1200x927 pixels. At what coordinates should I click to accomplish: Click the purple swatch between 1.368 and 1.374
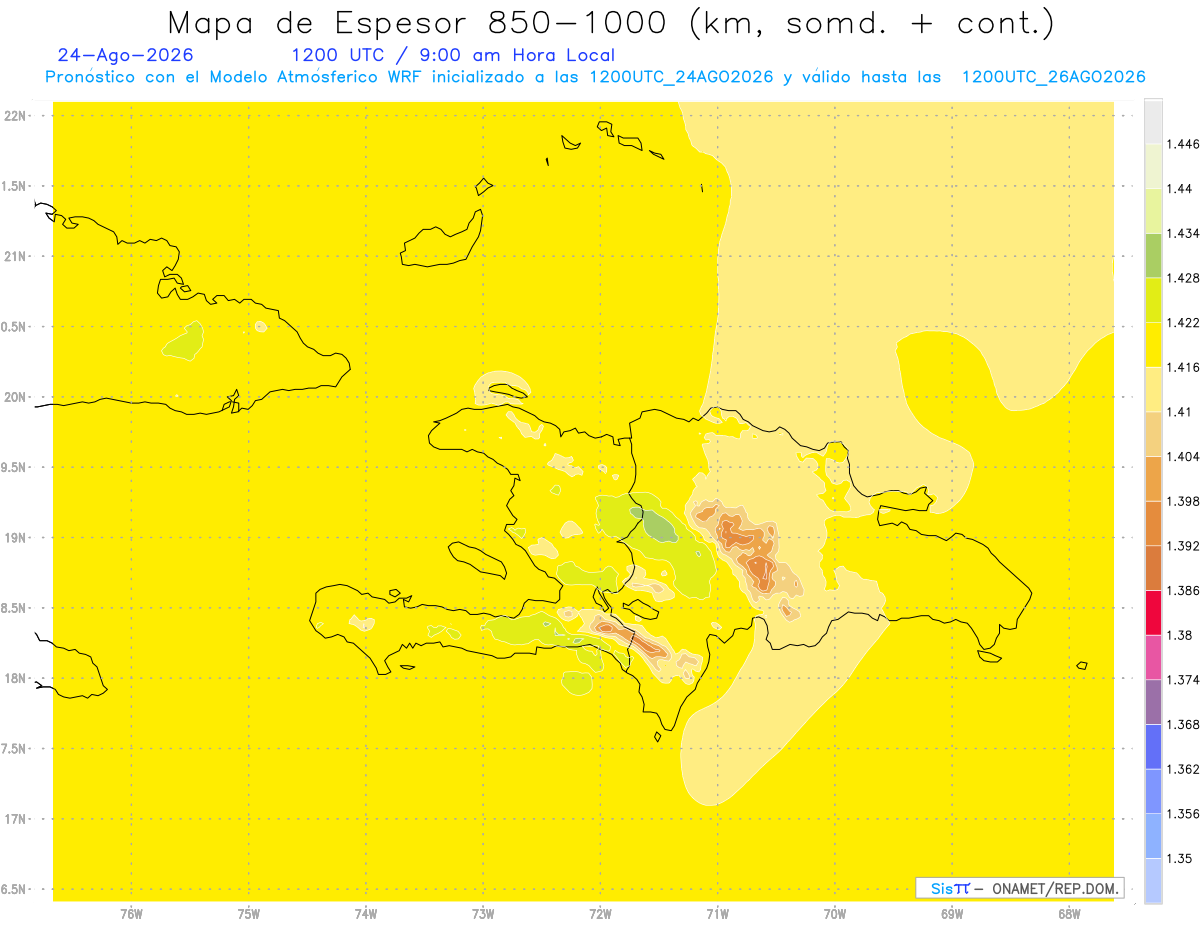pyautogui.click(x=1153, y=702)
